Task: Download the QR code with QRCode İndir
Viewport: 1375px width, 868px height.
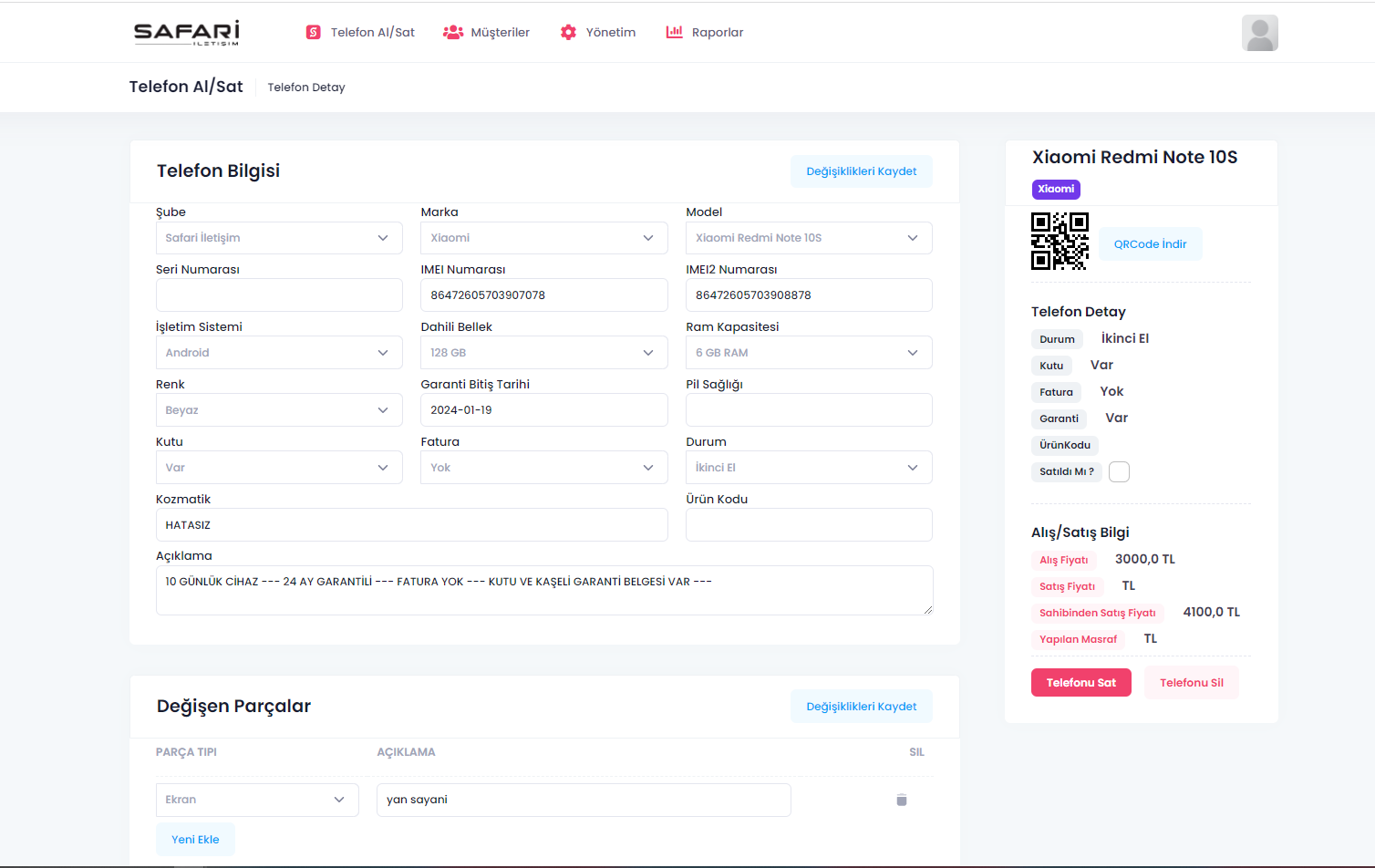Action: tap(1151, 244)
